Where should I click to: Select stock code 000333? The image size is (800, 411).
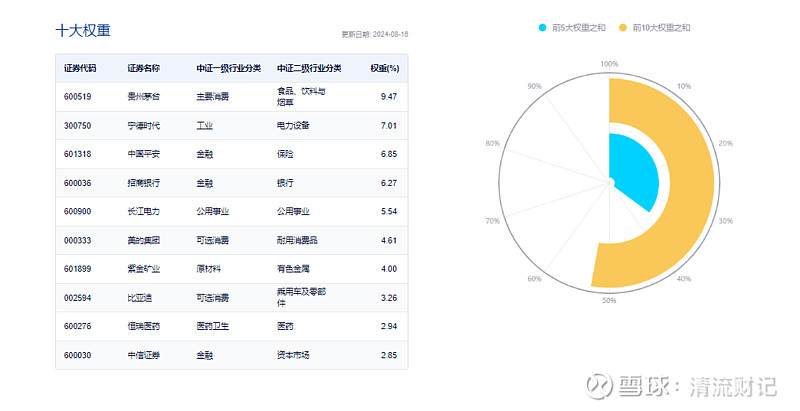[x=78, y=241]
